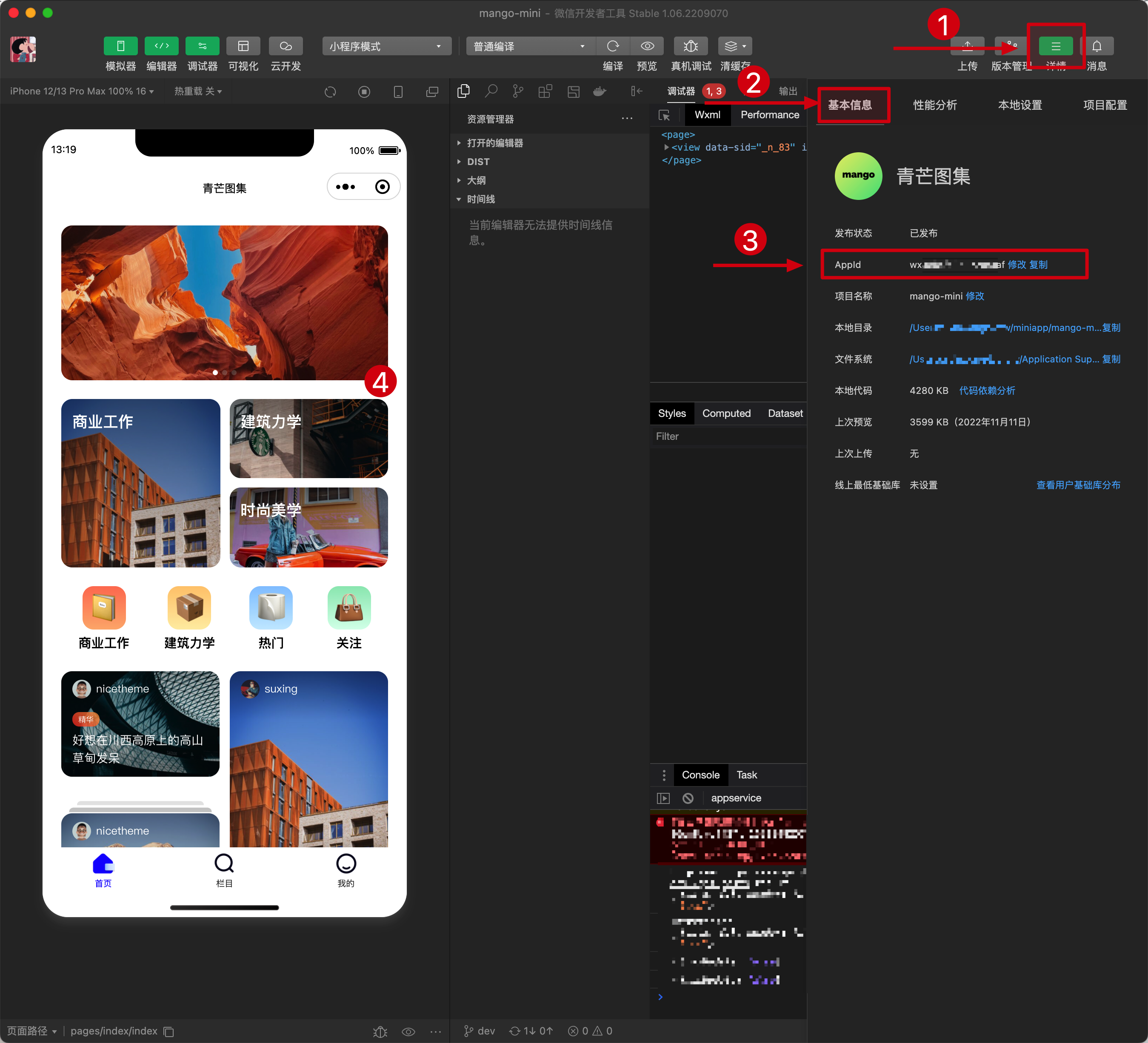Start 真机调试 real device debugging
Screen dimensions: 1148x1043
click(691, 46)
